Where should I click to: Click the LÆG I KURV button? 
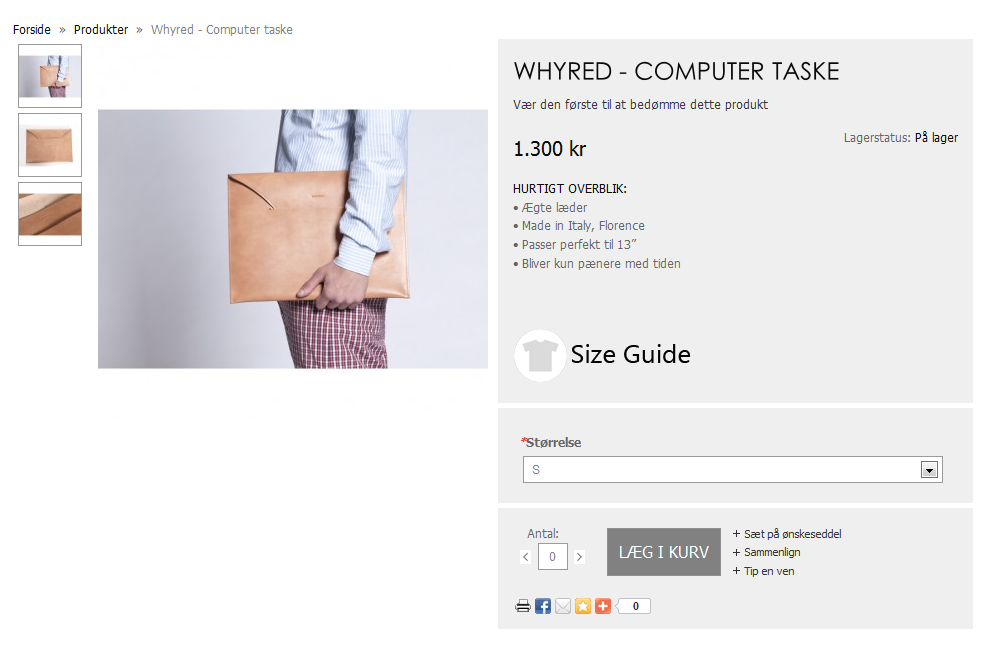664,552
